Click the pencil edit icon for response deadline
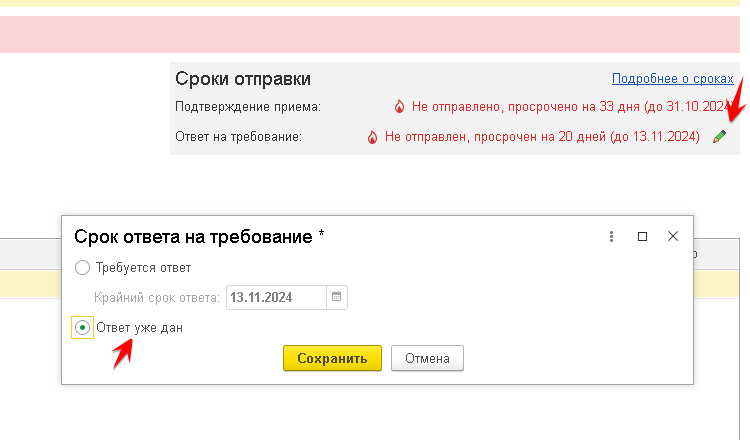Screen dimensions: 750x440 tap(719, 136)
